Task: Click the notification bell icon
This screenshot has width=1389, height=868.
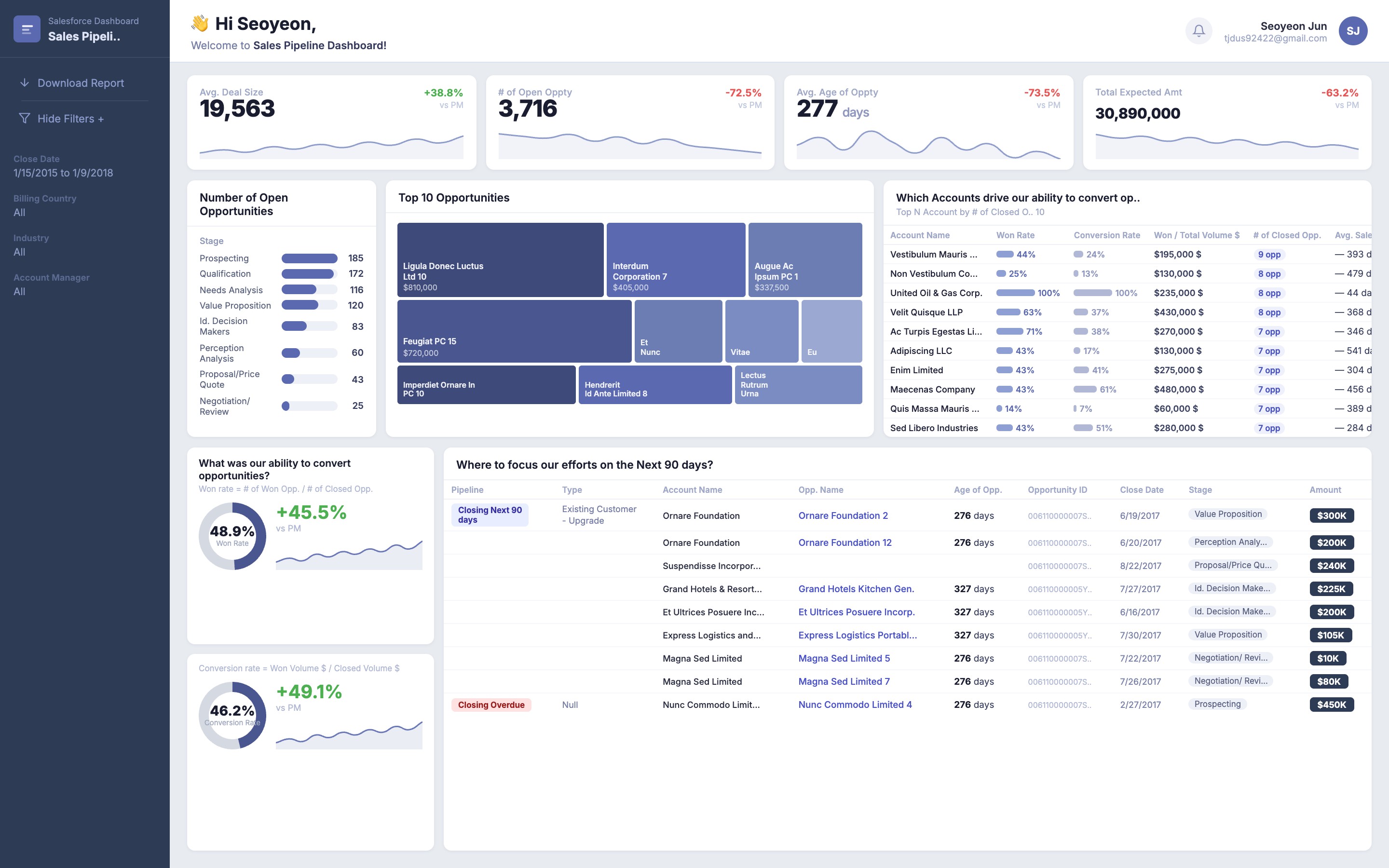Action: (1198, 31)
